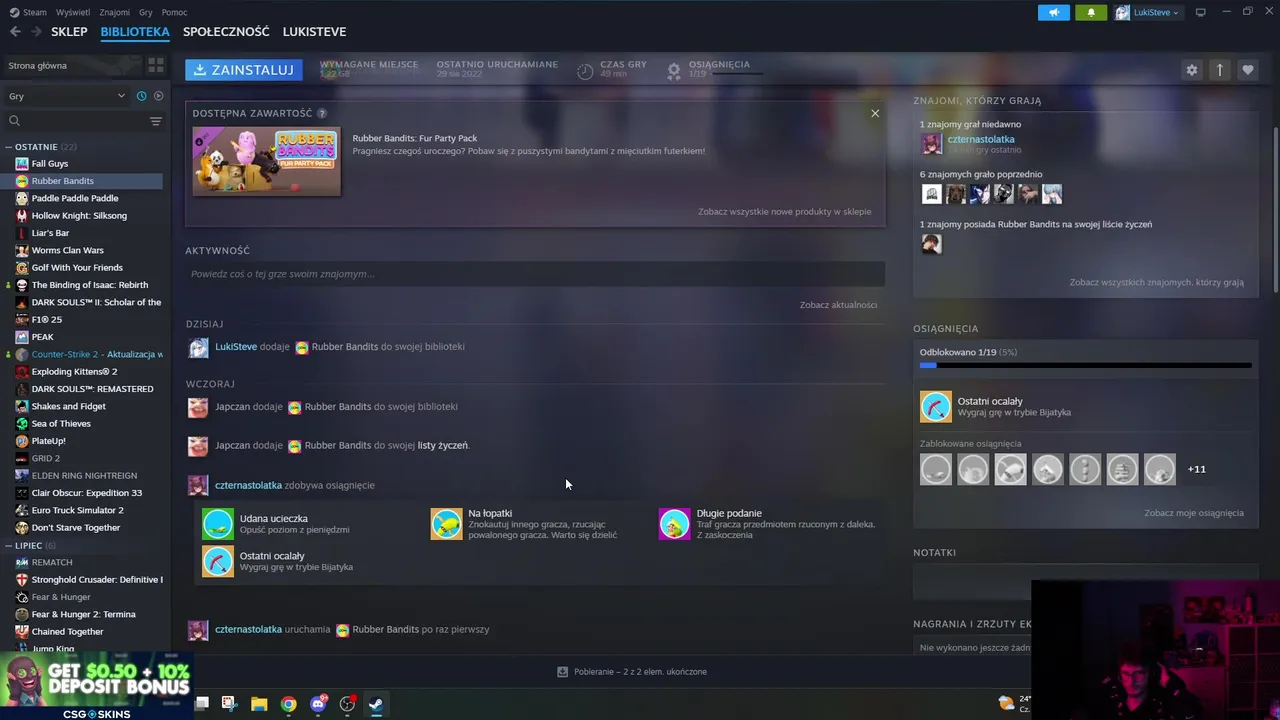This screenshot has height=720, width=1280.
Task: Add Rubber Bandits to favorites heart
Action: pos(1247,70)
